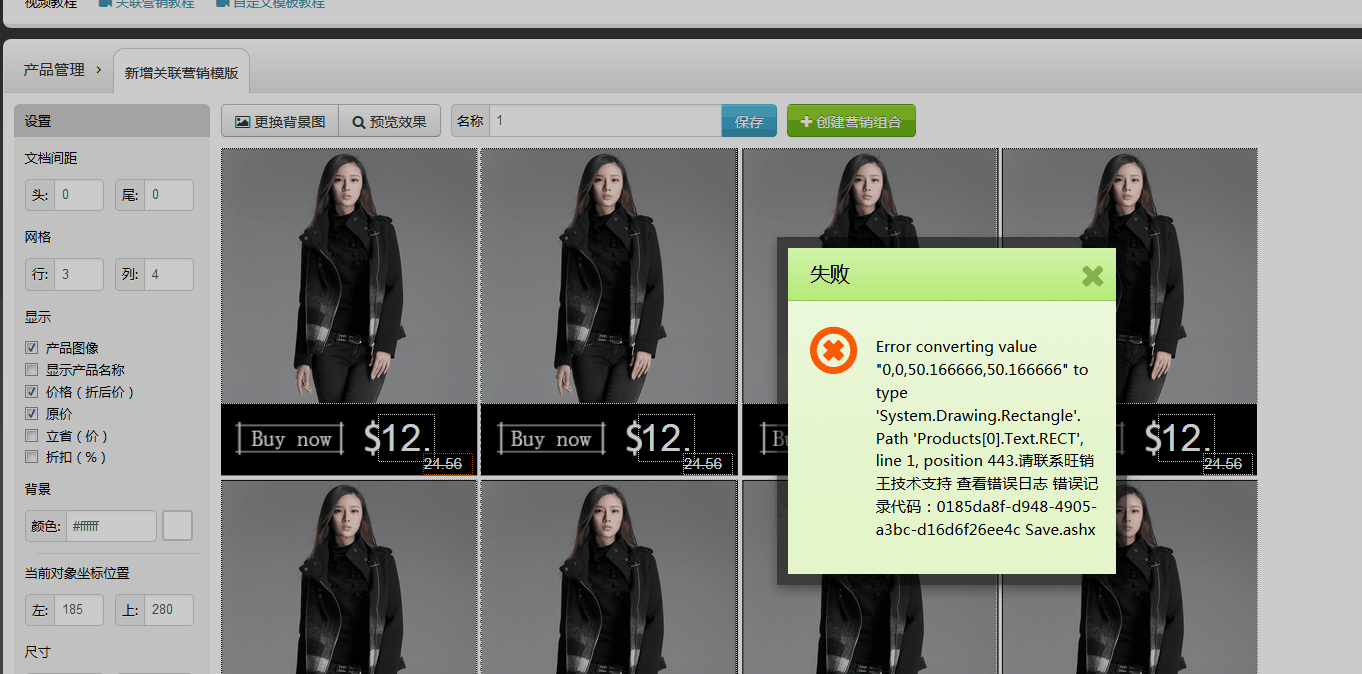The width and height of the screenshot is (1362, 674).
Task: Click the 背景 section label
Action: coord(38,489)
